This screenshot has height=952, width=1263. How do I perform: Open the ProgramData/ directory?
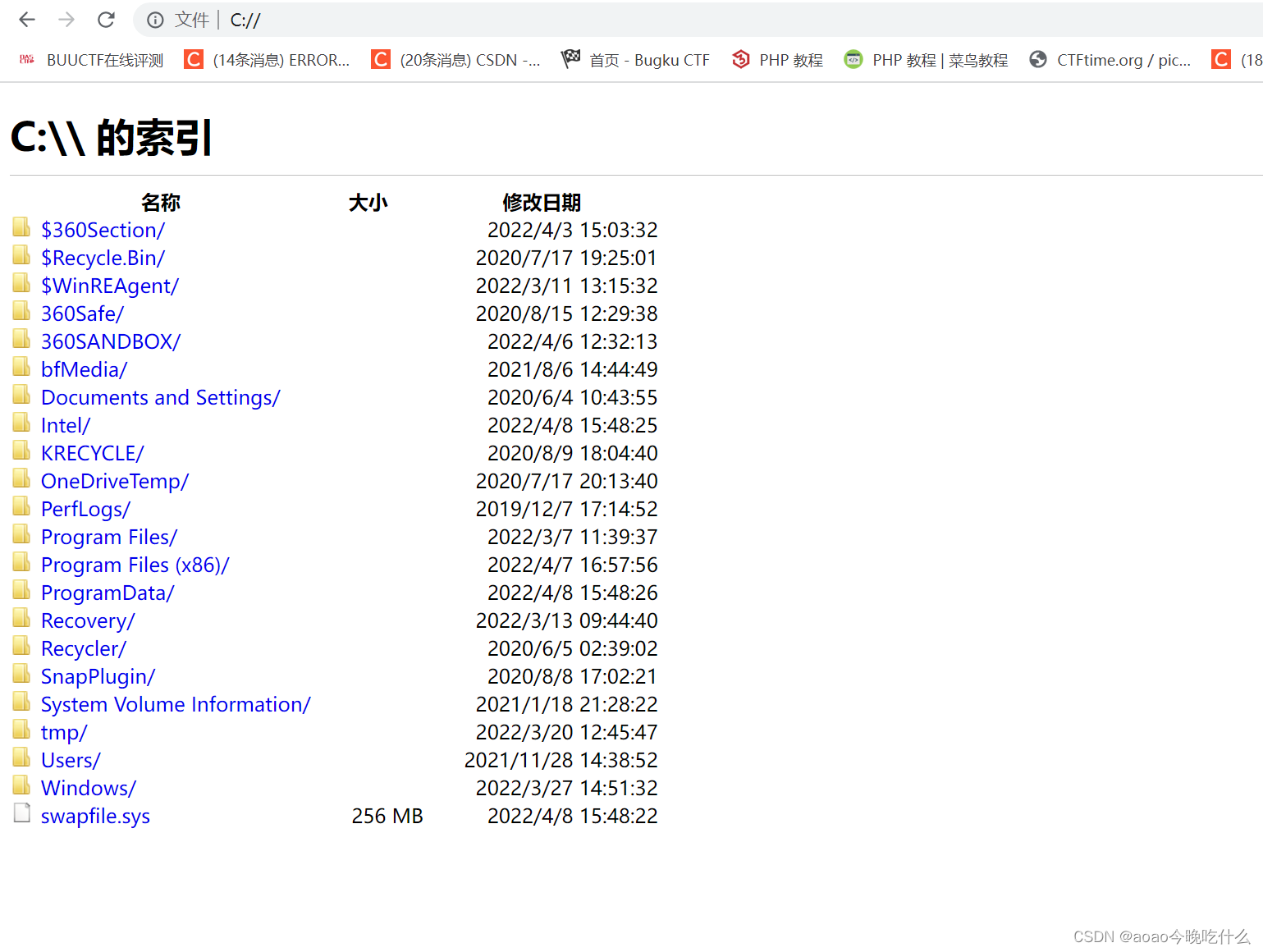point(108,593)
